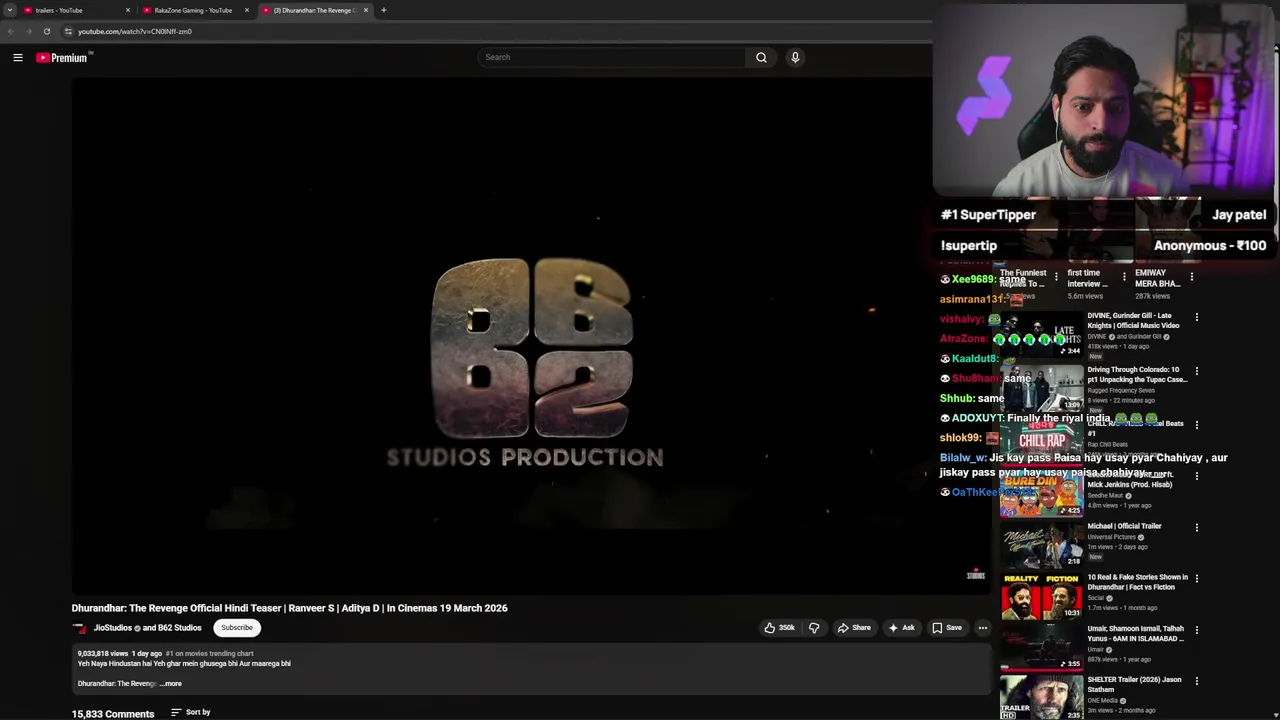Click the 9,033,818 views text
Screen dimensions: 1280x720
tap(103, 654)
